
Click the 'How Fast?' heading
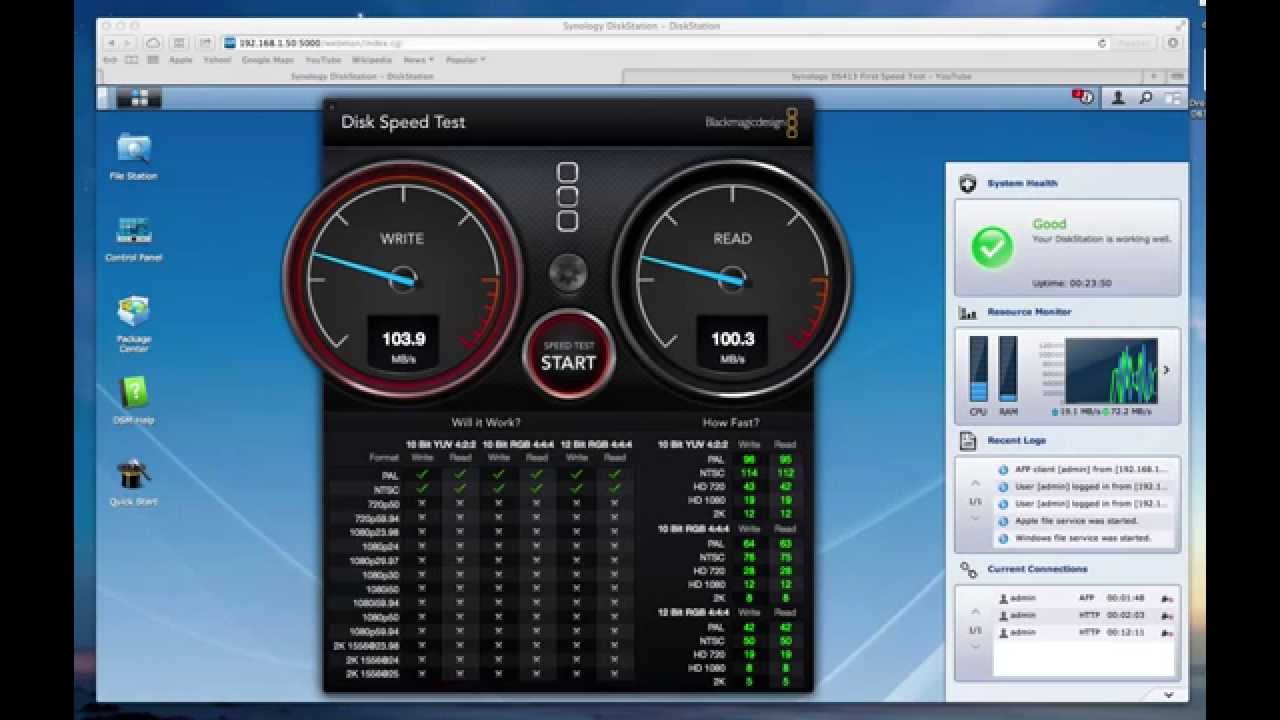(731, 423)
